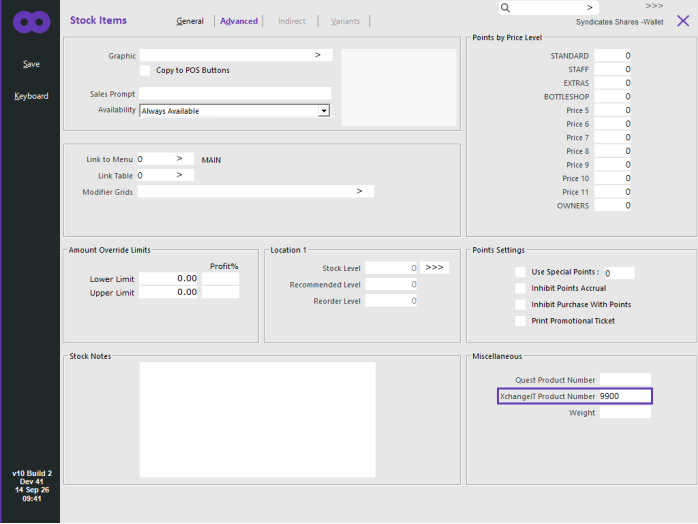This screenshot has height=524, width=698.
Task: Open the Keyboard option in sidebar
Action: coord(31,96)
